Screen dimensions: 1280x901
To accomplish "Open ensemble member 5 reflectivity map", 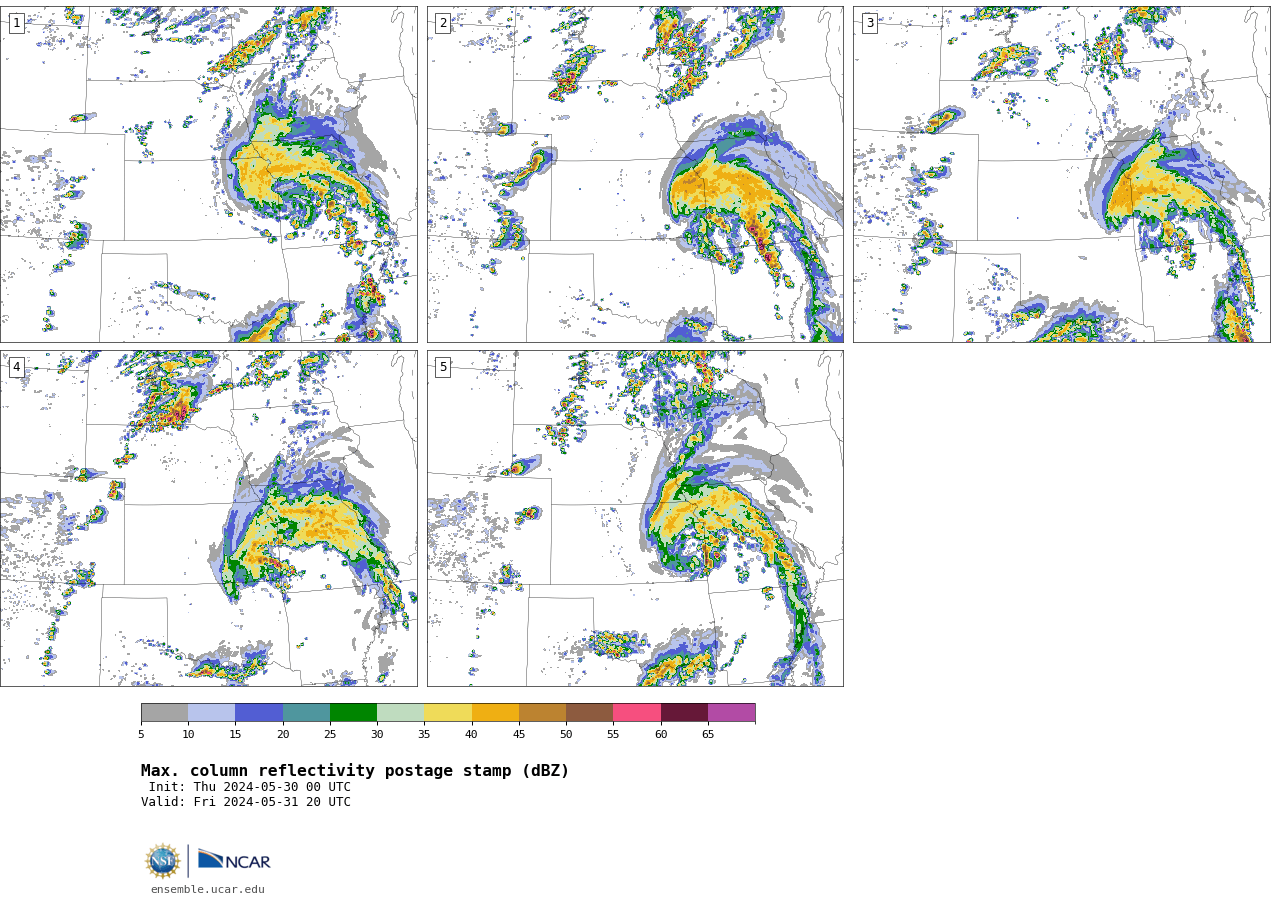I will click(x=635, y=518).
